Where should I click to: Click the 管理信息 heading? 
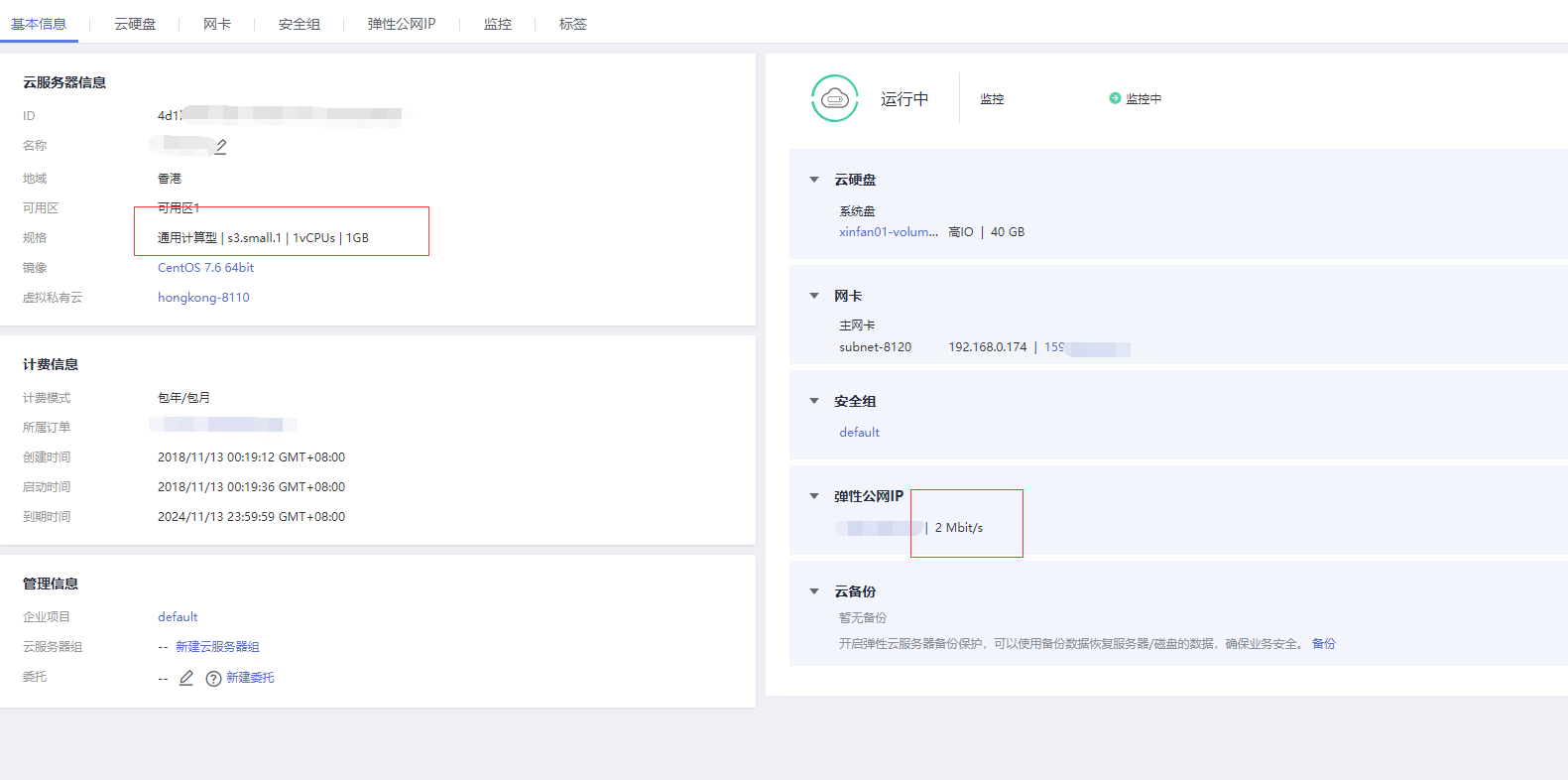point(51,584)
